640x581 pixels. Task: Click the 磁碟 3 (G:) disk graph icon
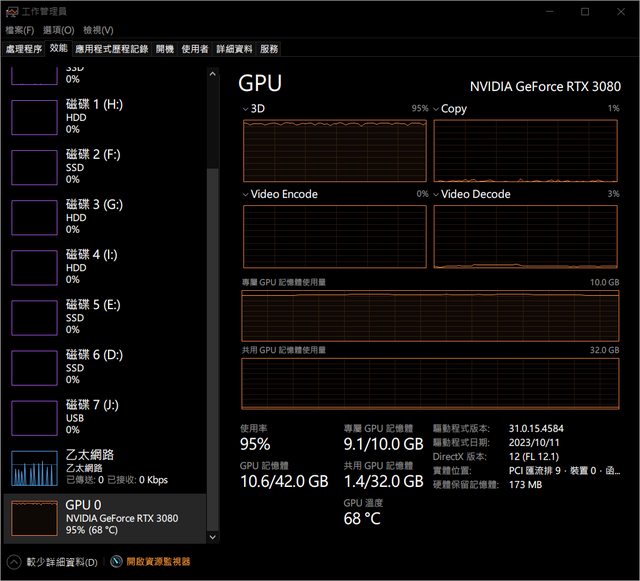pyautogui.click(x=34, y=217)
